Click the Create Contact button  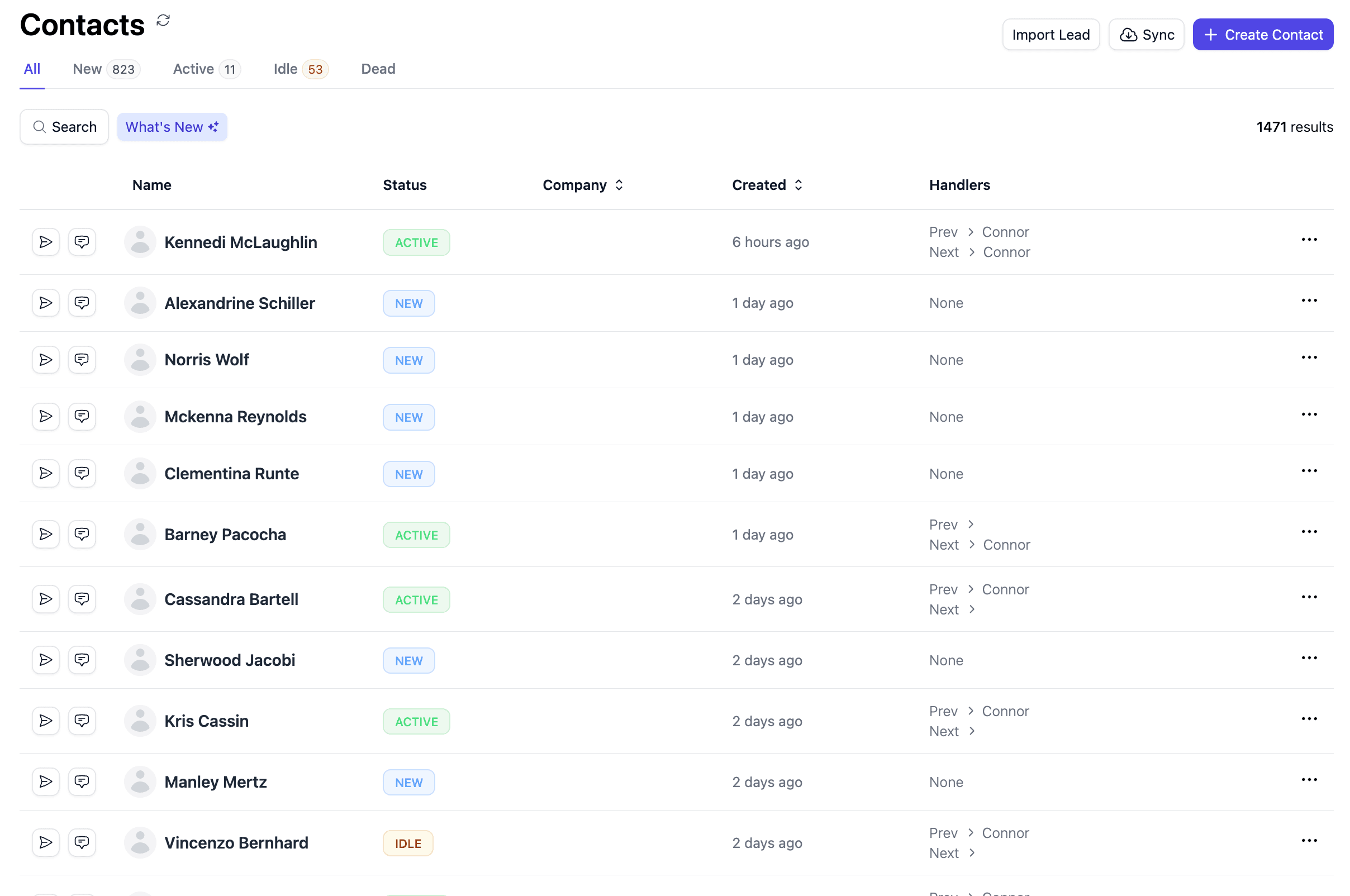1263,35
